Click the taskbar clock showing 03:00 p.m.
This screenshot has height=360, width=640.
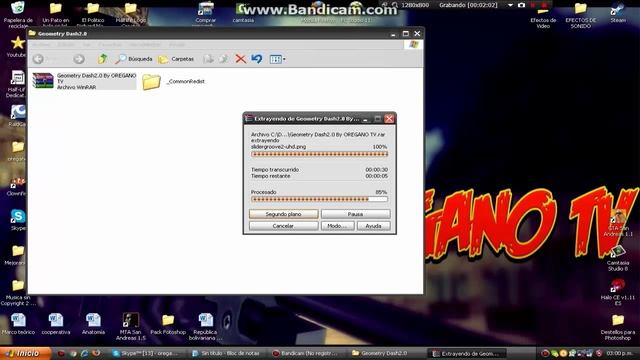pos(620,353)
